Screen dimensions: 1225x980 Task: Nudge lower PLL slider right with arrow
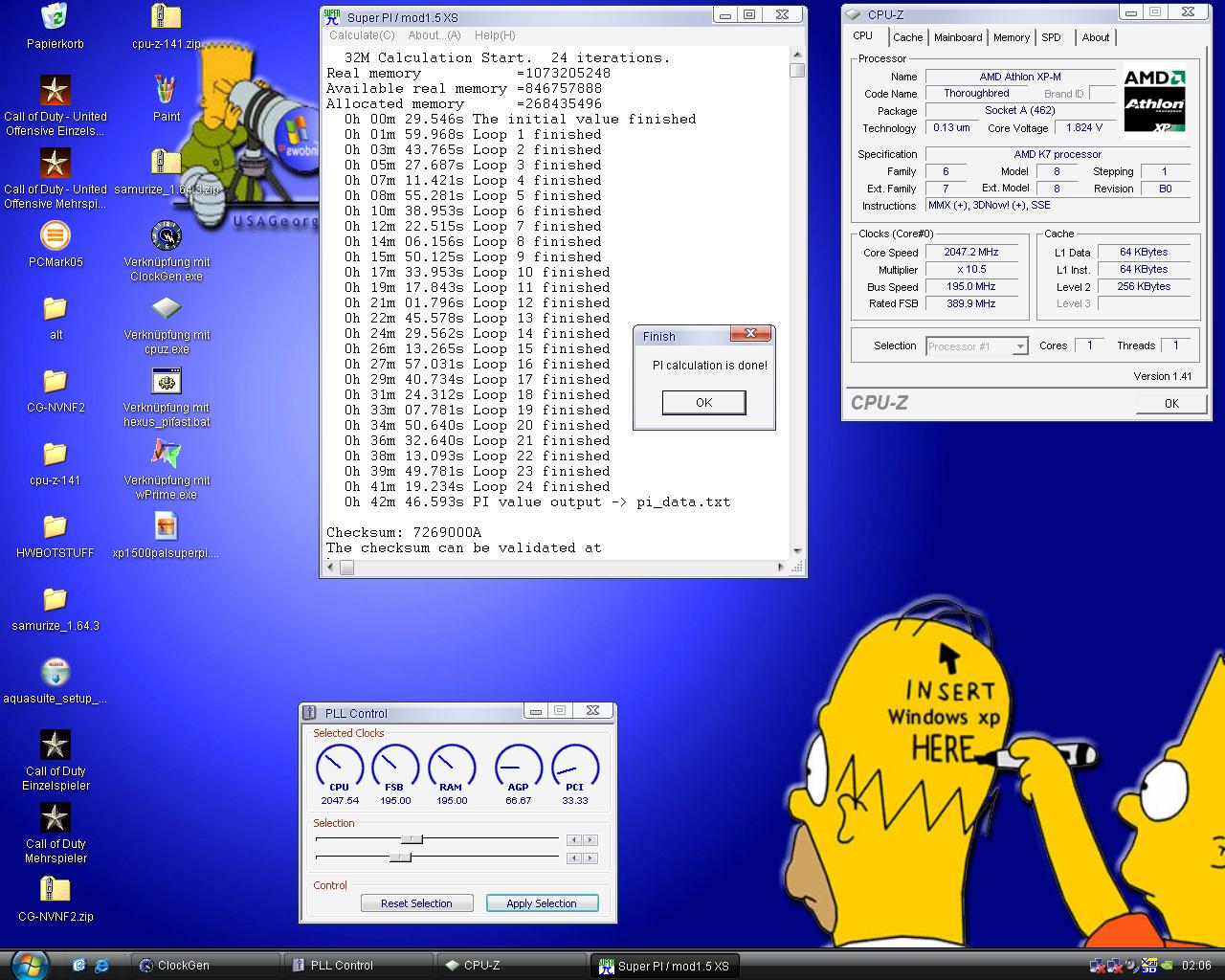[x=590, y=858]
